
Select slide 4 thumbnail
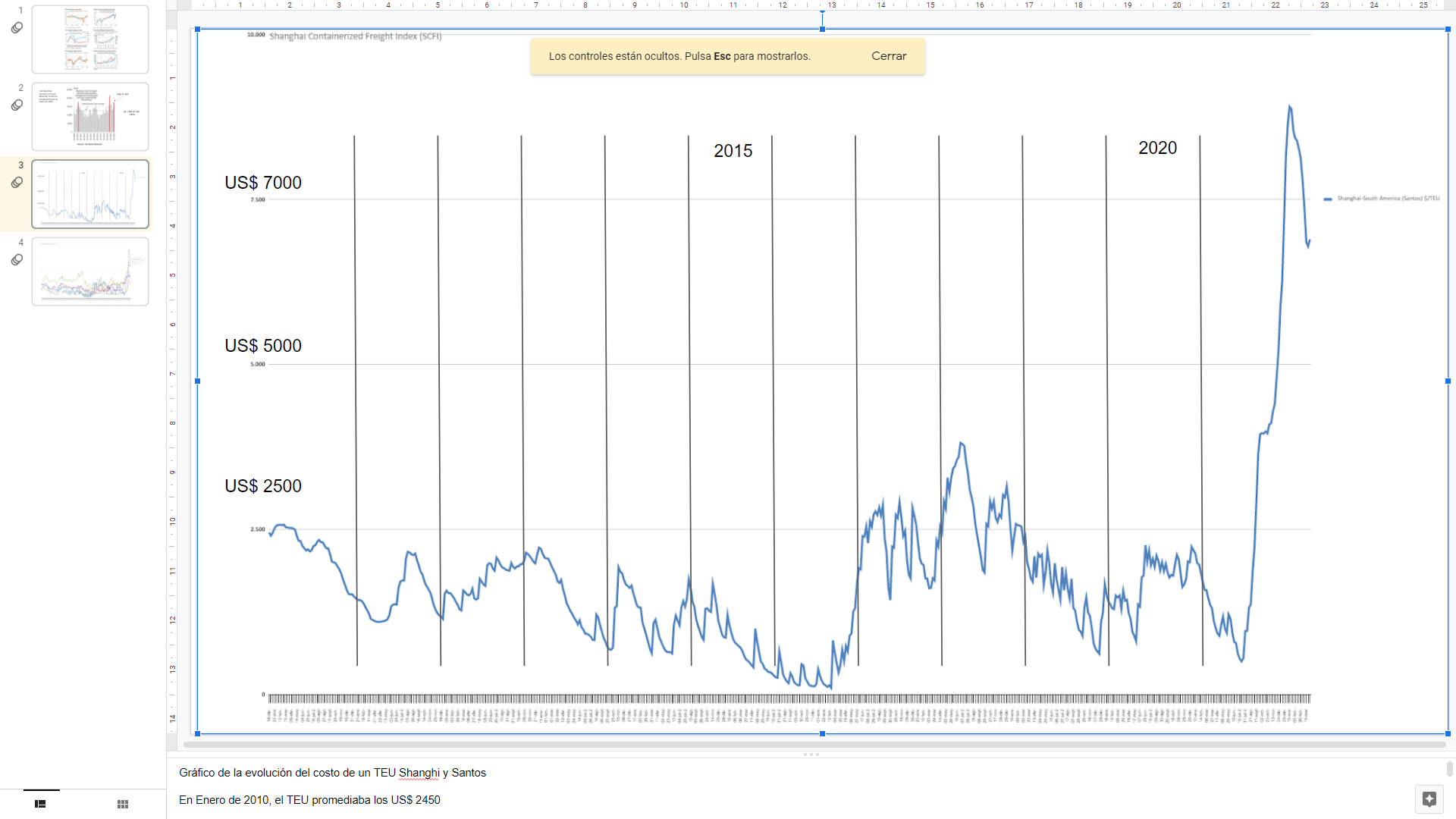[x=90, y=271]
